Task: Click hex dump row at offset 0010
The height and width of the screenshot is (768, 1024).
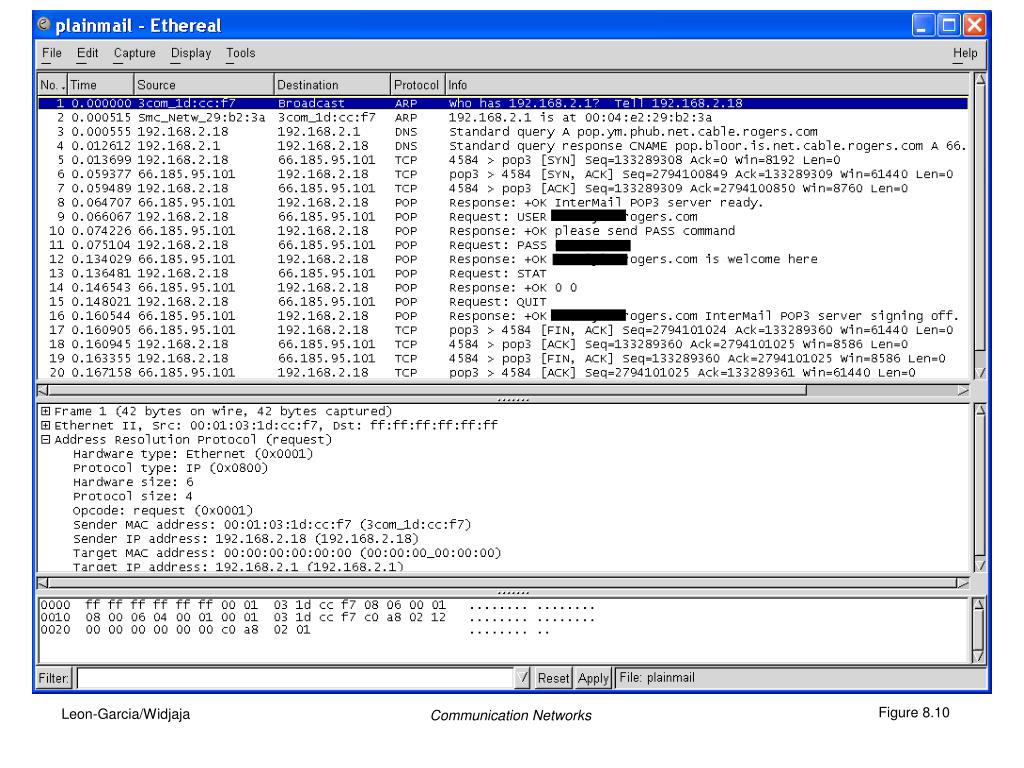Action: coord(317,618)
